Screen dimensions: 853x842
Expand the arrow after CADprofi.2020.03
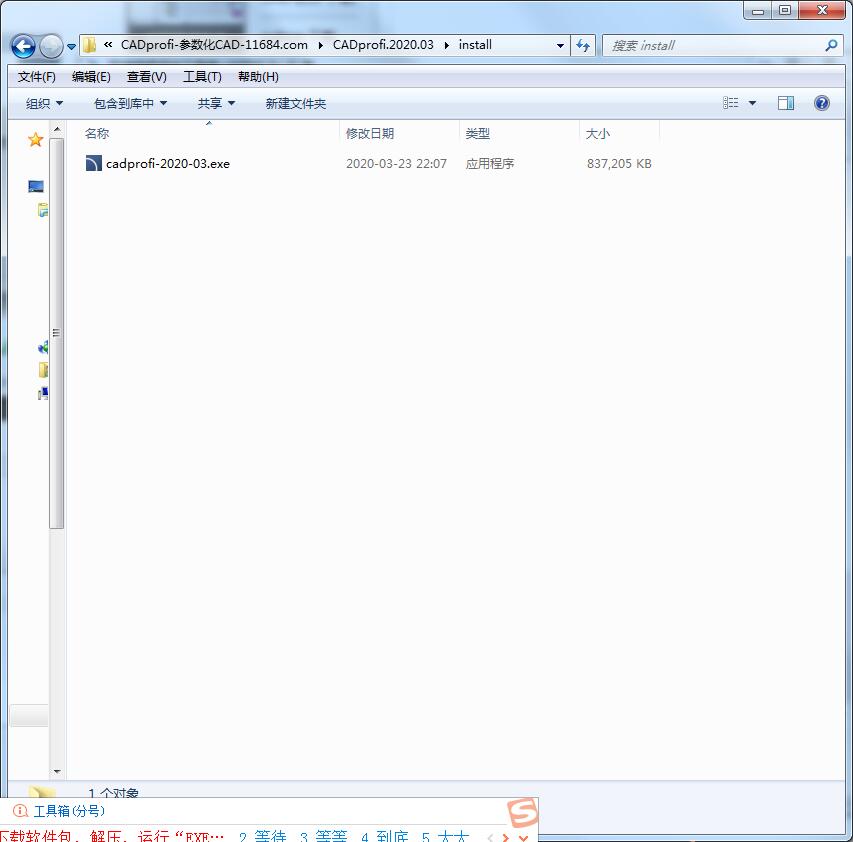pos(447,45)
